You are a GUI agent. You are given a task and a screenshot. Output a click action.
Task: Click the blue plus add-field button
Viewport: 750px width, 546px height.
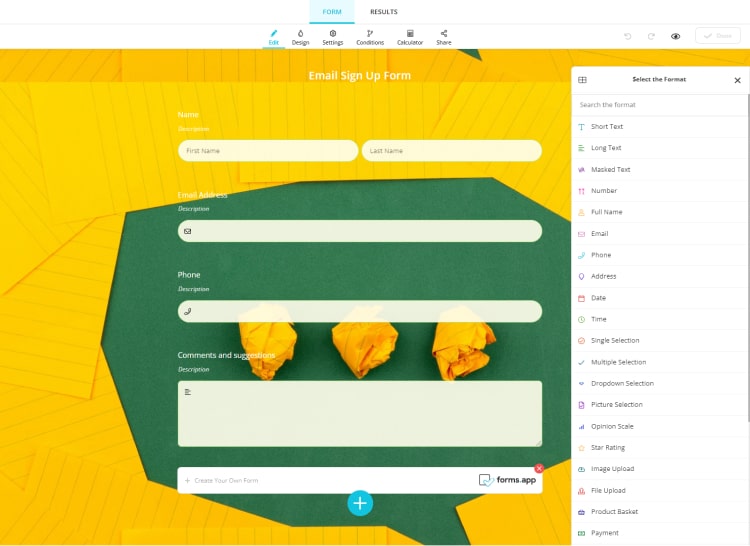coord(360,503)
